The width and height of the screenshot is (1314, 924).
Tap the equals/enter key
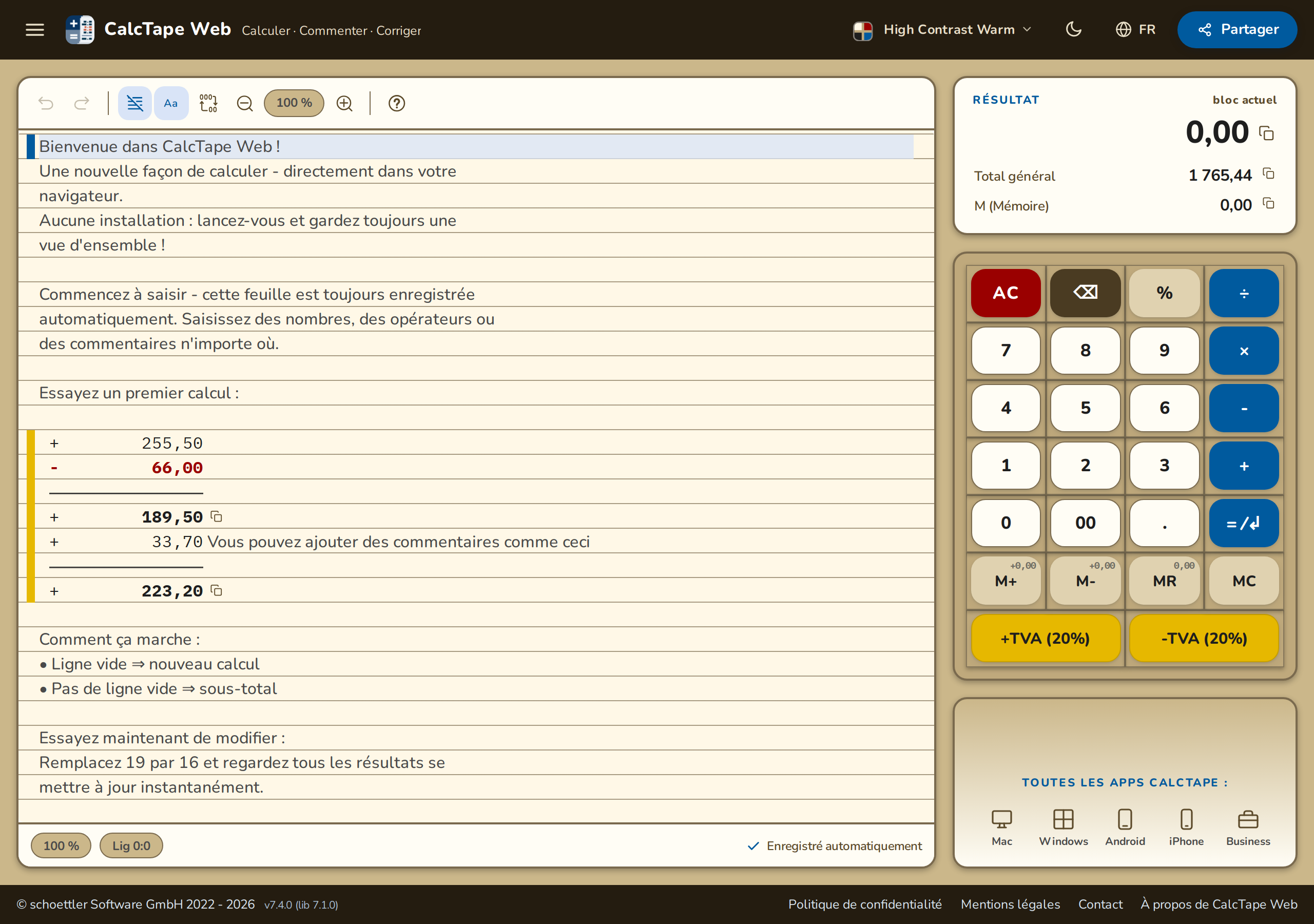point(1244,523)
